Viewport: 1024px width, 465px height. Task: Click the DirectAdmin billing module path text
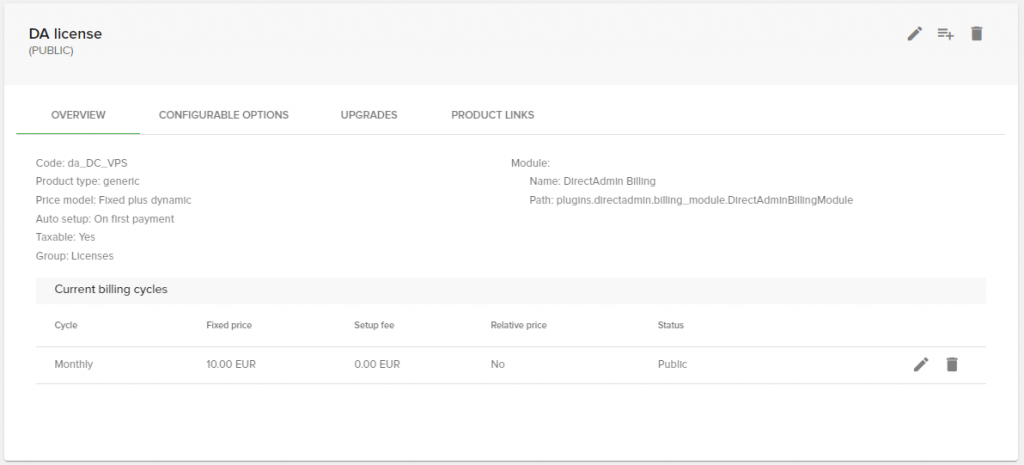pyautogui.click(x=690, y=200)
